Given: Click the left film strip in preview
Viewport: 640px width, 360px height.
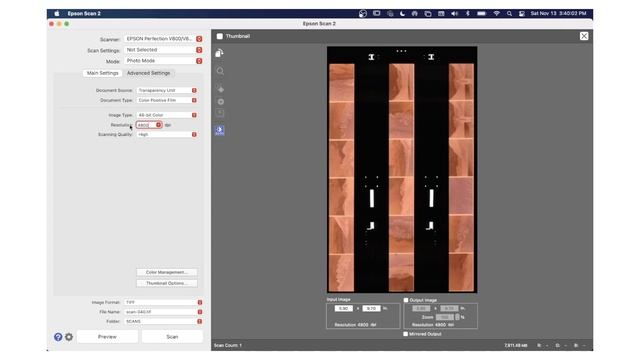Looking at the screenshot, I should [342, 177].
